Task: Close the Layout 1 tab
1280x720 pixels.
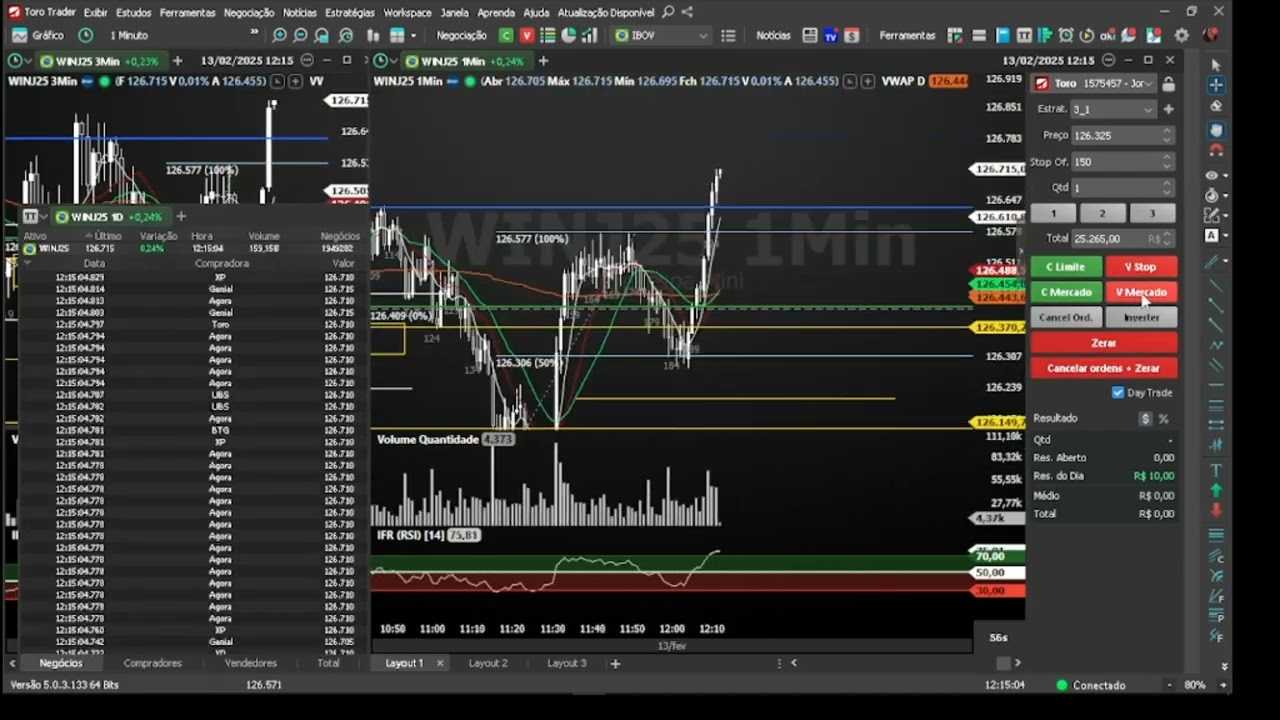Action: click(x=440, y=663)
